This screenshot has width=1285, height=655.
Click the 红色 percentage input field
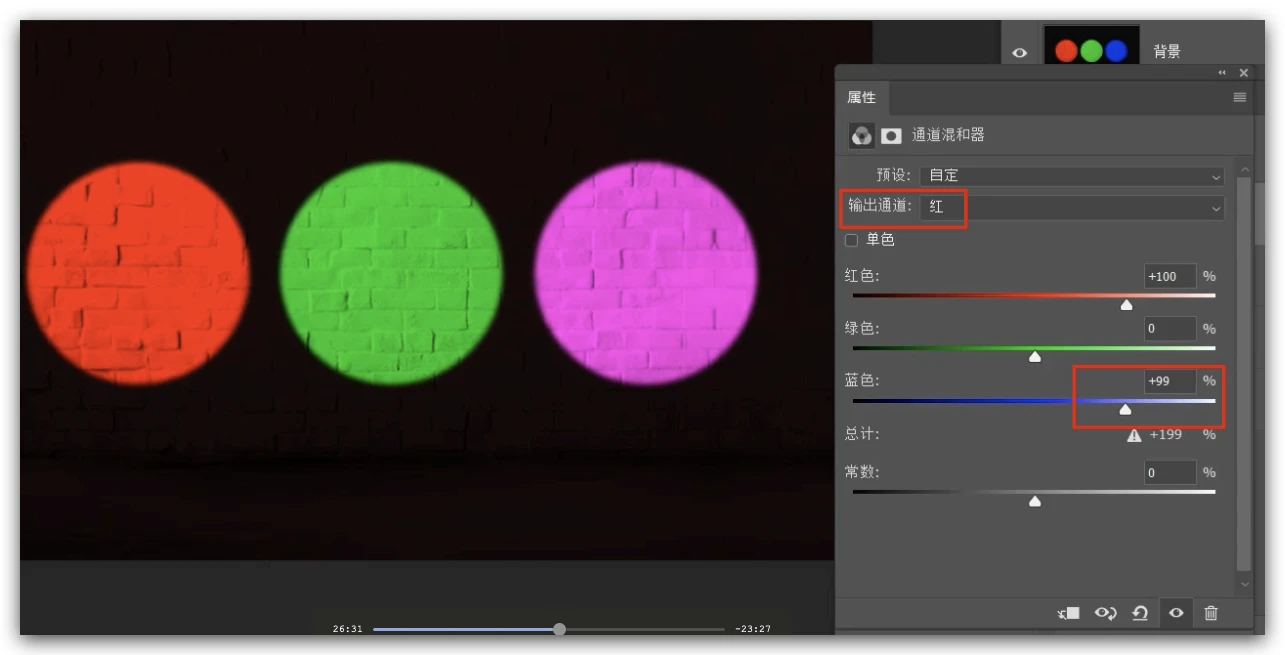tap(1169, 276)
